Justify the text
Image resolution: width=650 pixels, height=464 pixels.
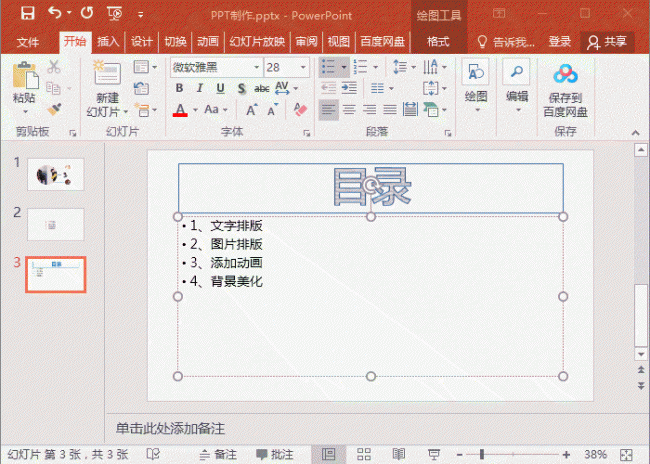pyautogui.click(x=390, y=109)
